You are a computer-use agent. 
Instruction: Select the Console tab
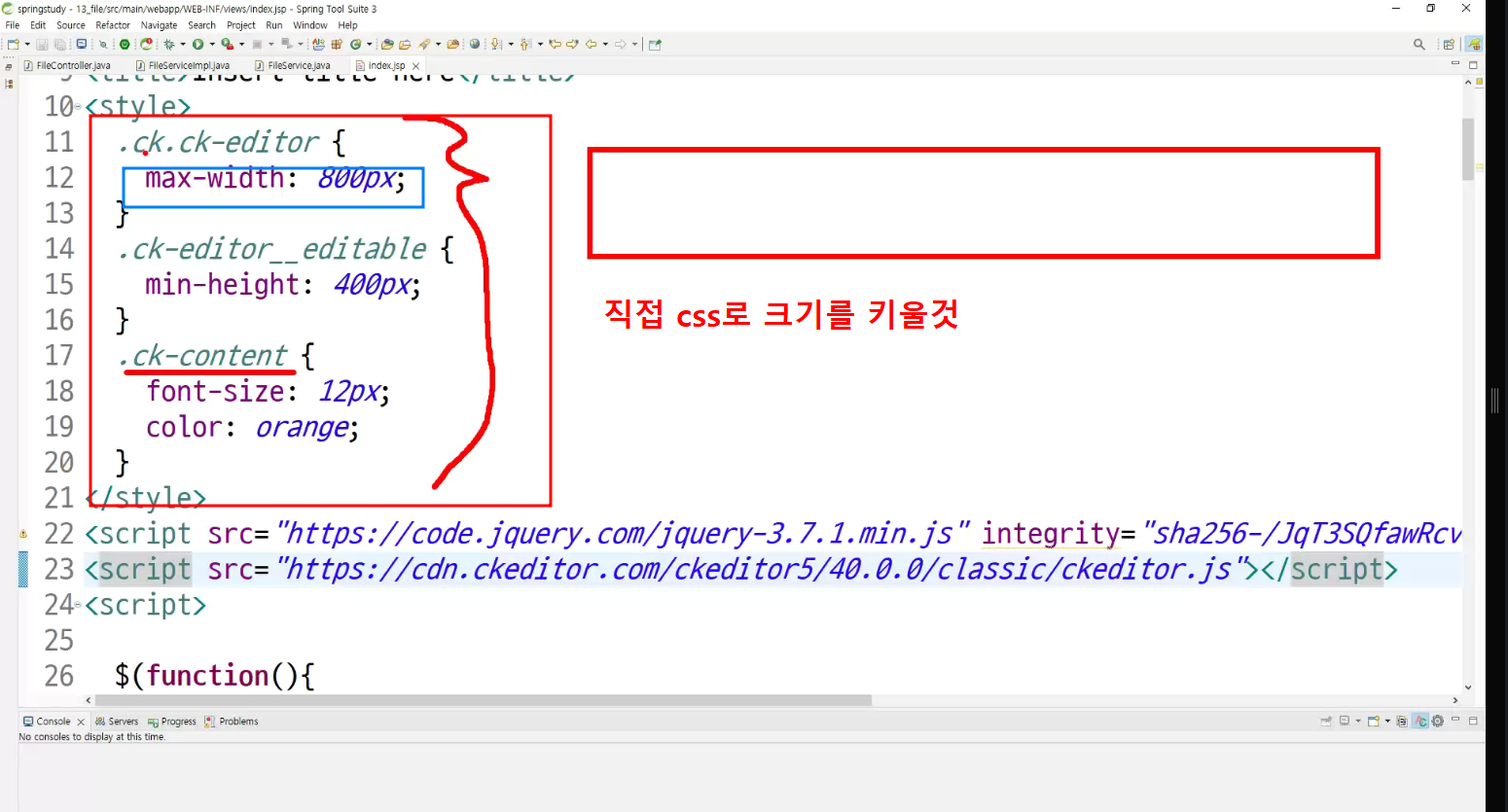[53, 722]
